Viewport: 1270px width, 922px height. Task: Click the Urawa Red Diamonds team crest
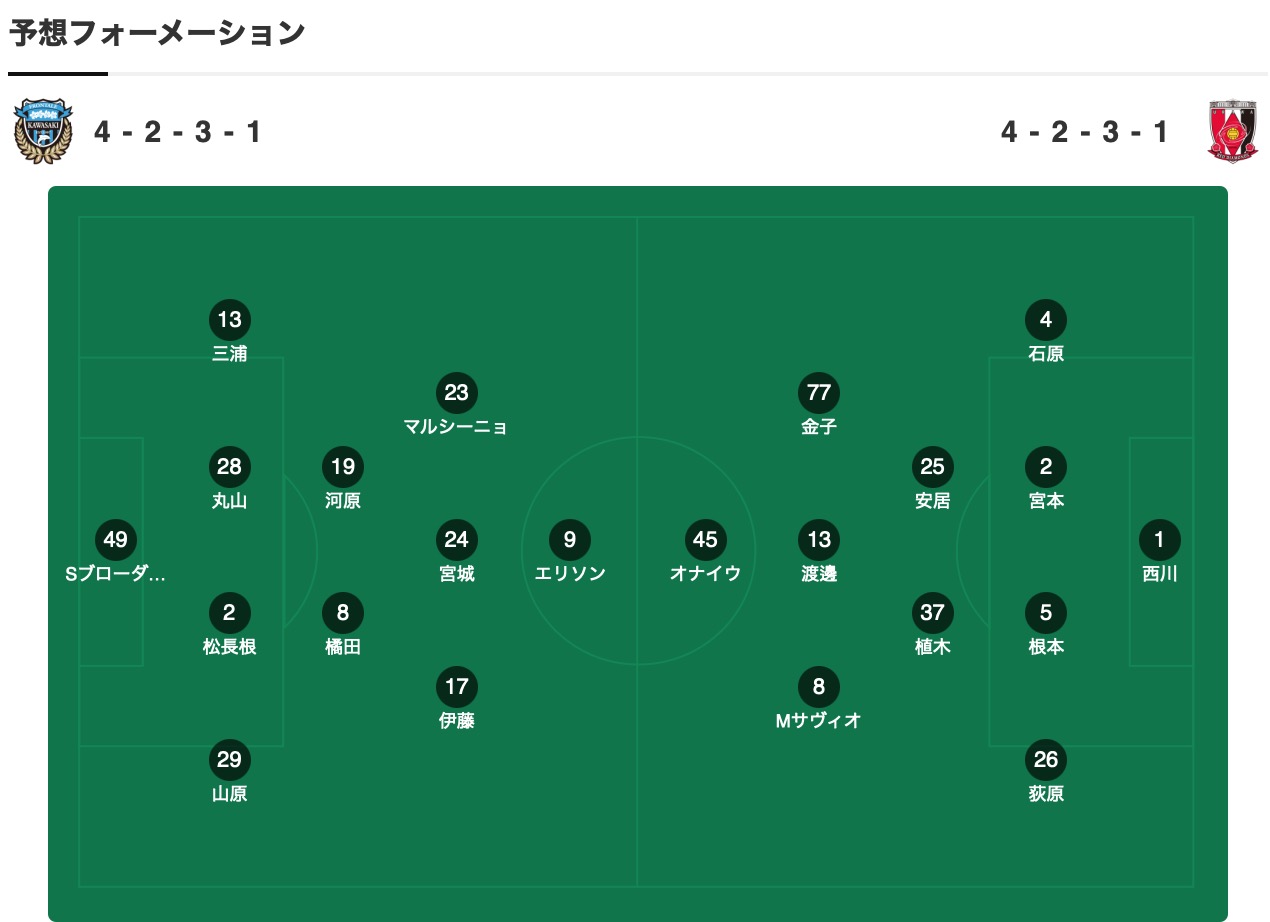tap(1232, 131)
